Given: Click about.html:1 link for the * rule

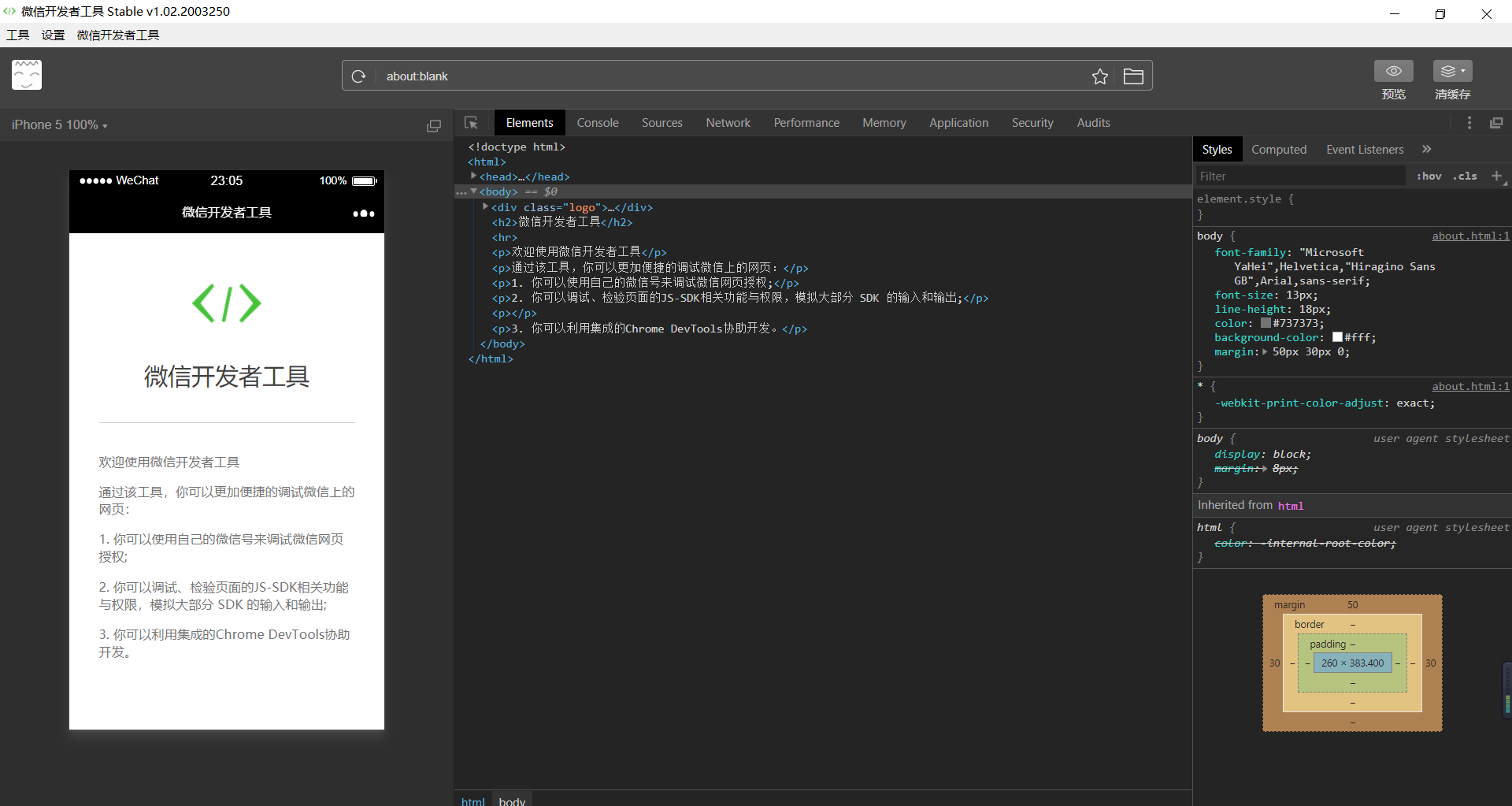Looking at the screenshot, I should point(1470,387).
